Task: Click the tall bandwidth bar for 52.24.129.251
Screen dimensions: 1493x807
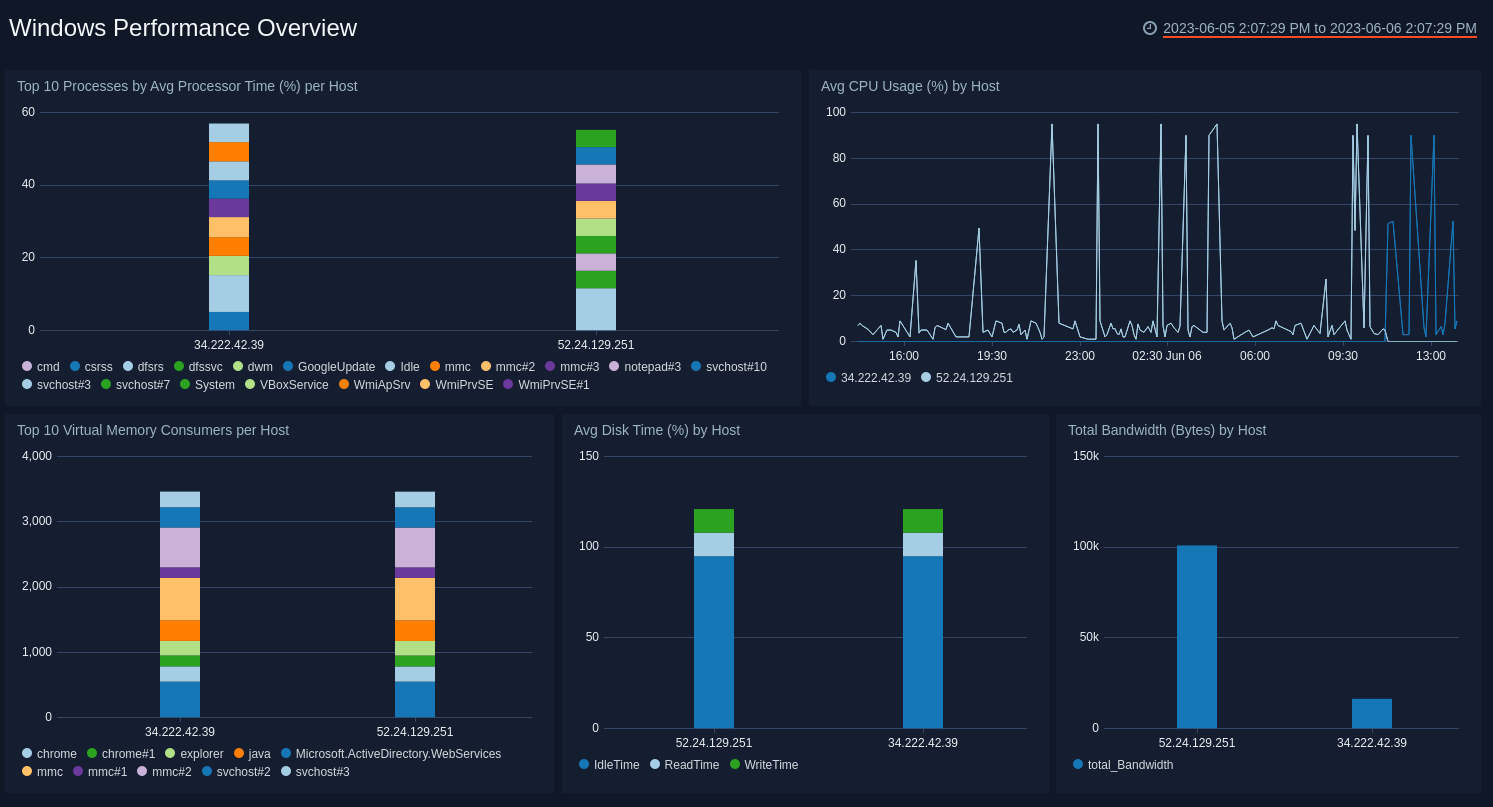Action: [1197, 637]
